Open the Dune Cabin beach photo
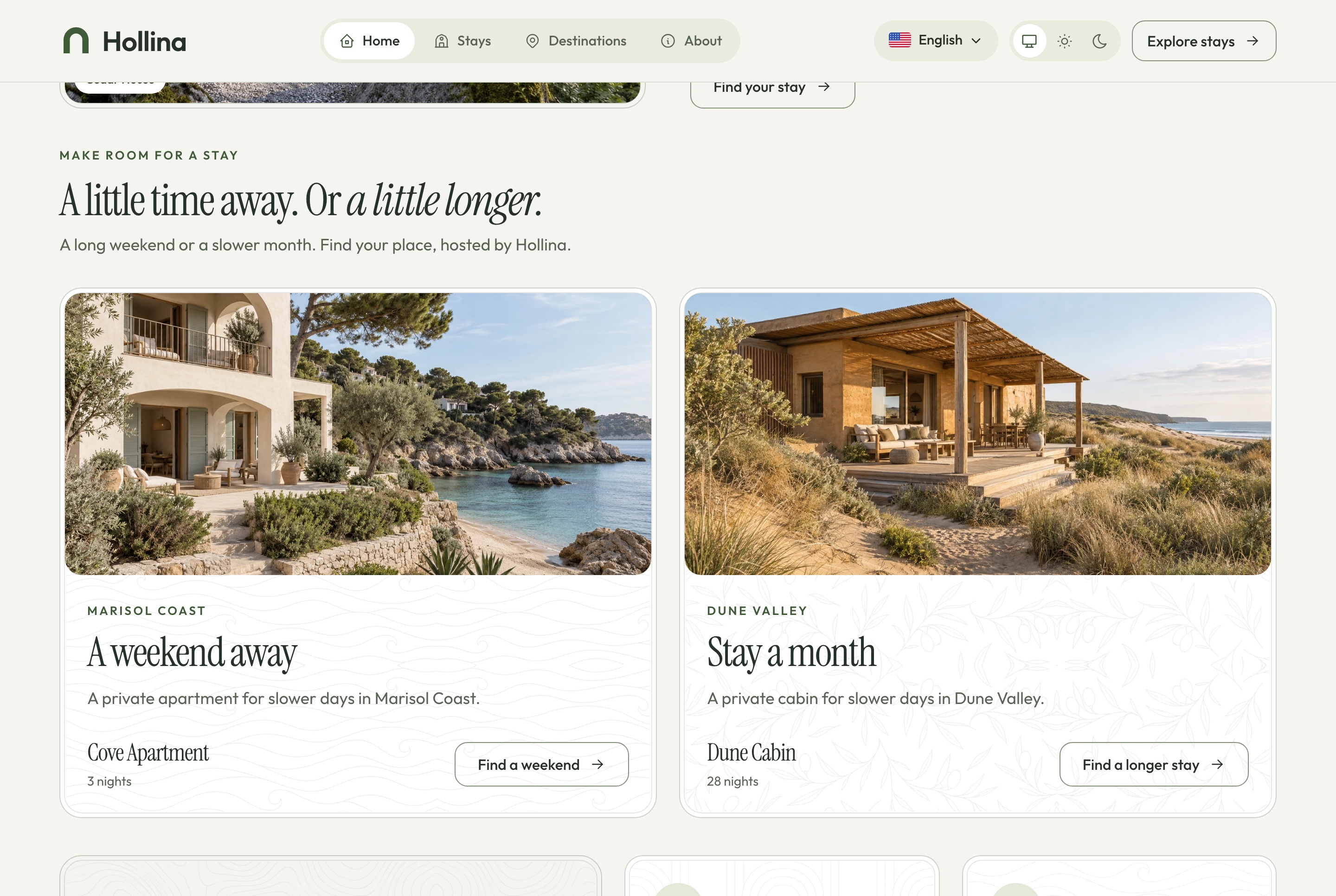1336x896 pixels. click(977, 434)
